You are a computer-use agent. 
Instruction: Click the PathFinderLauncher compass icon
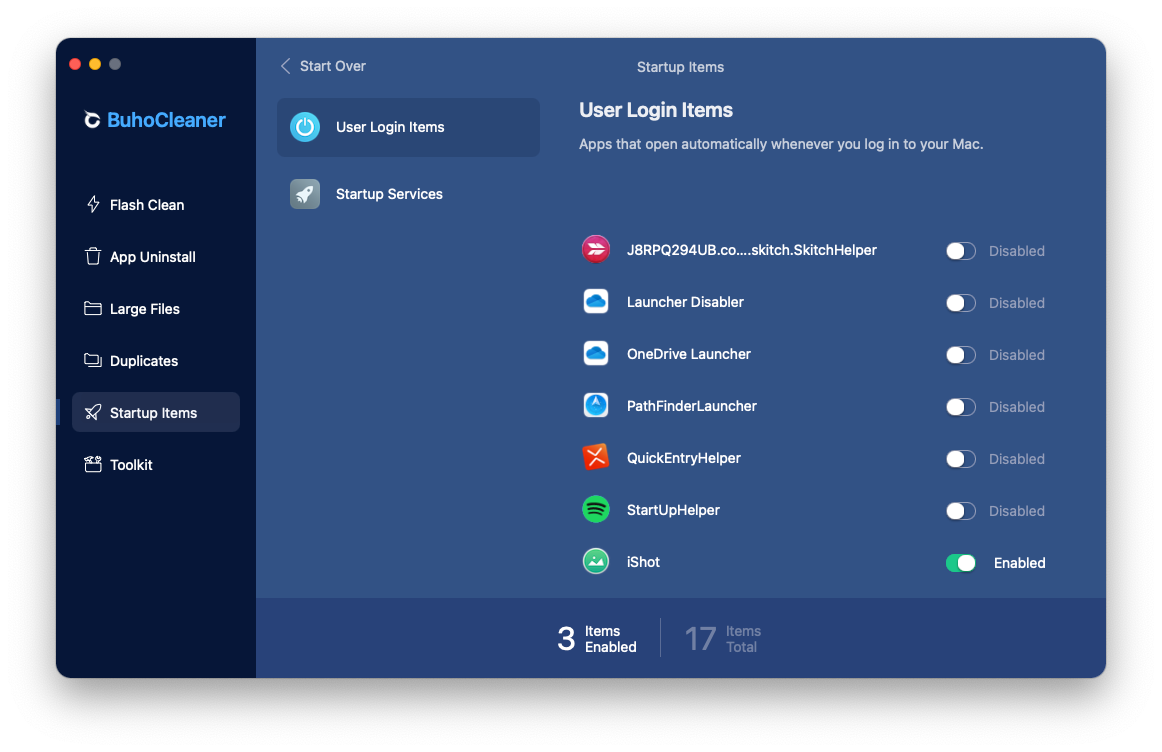point(596,405)
